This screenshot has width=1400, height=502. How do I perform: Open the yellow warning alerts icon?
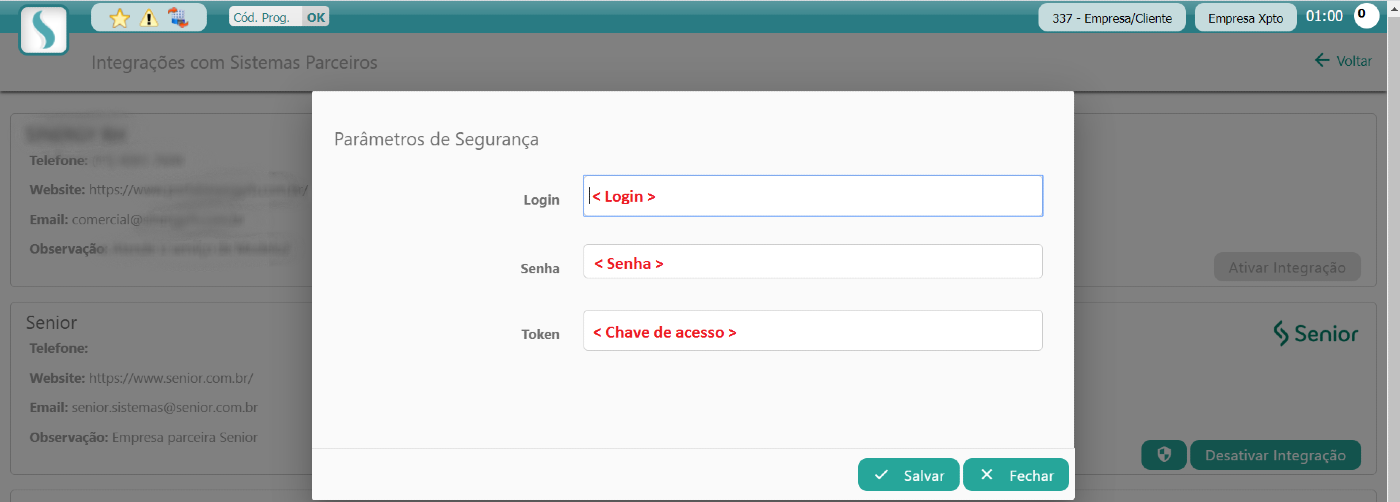click(x=149, y=17)
